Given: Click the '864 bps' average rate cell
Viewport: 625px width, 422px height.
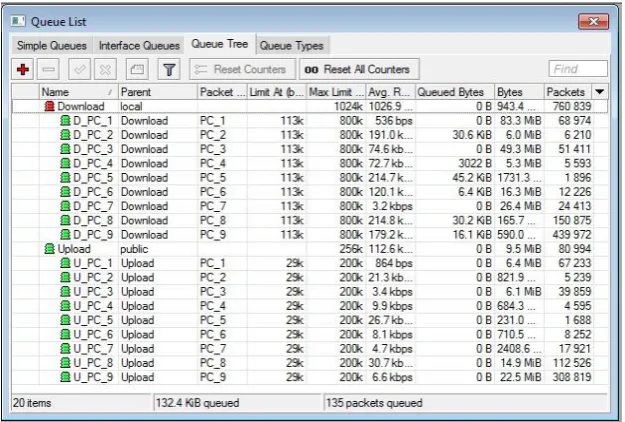Looking at the screenshot, I should point(394,263).
